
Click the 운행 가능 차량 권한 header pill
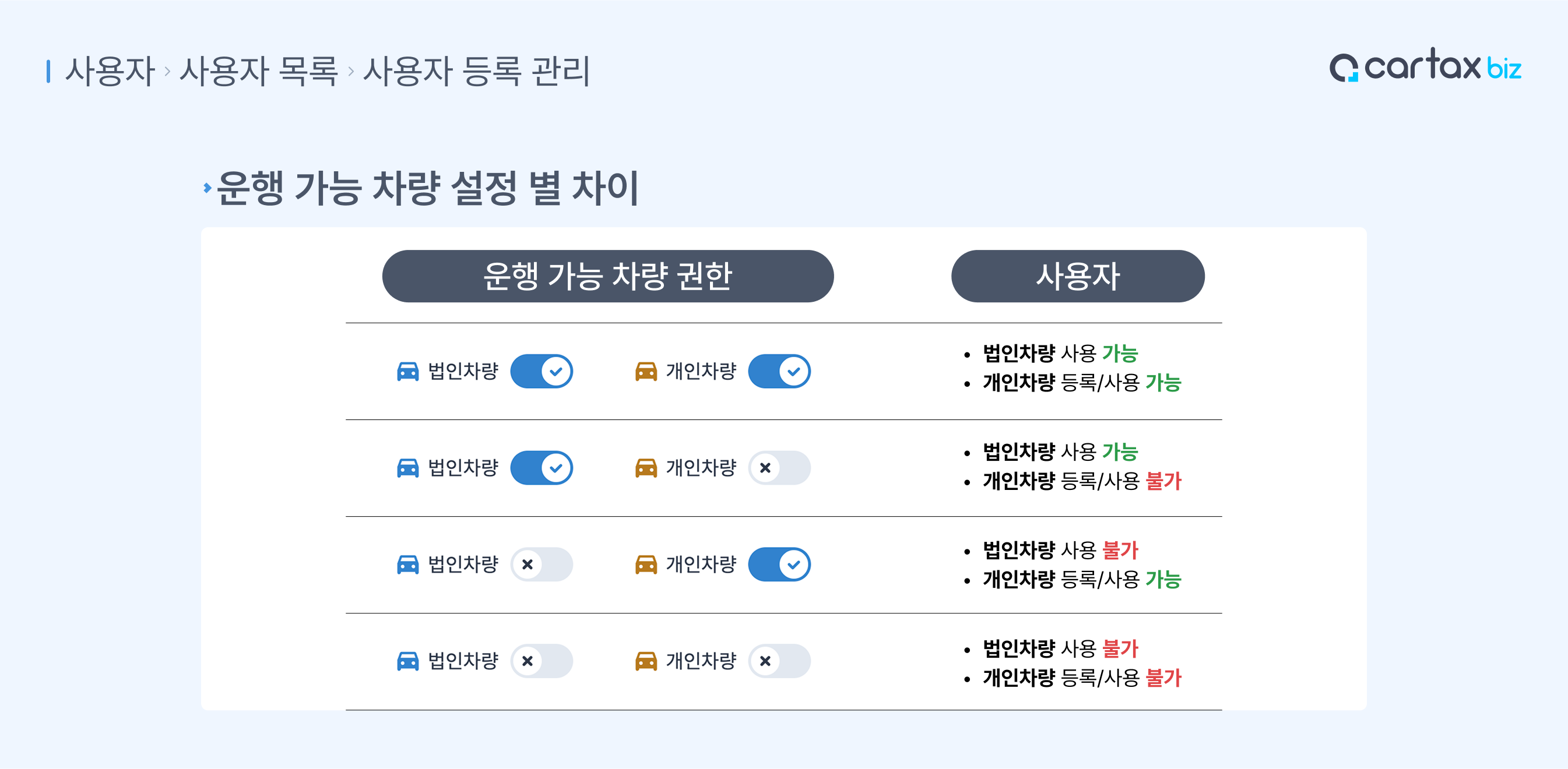tap(607, 276)
